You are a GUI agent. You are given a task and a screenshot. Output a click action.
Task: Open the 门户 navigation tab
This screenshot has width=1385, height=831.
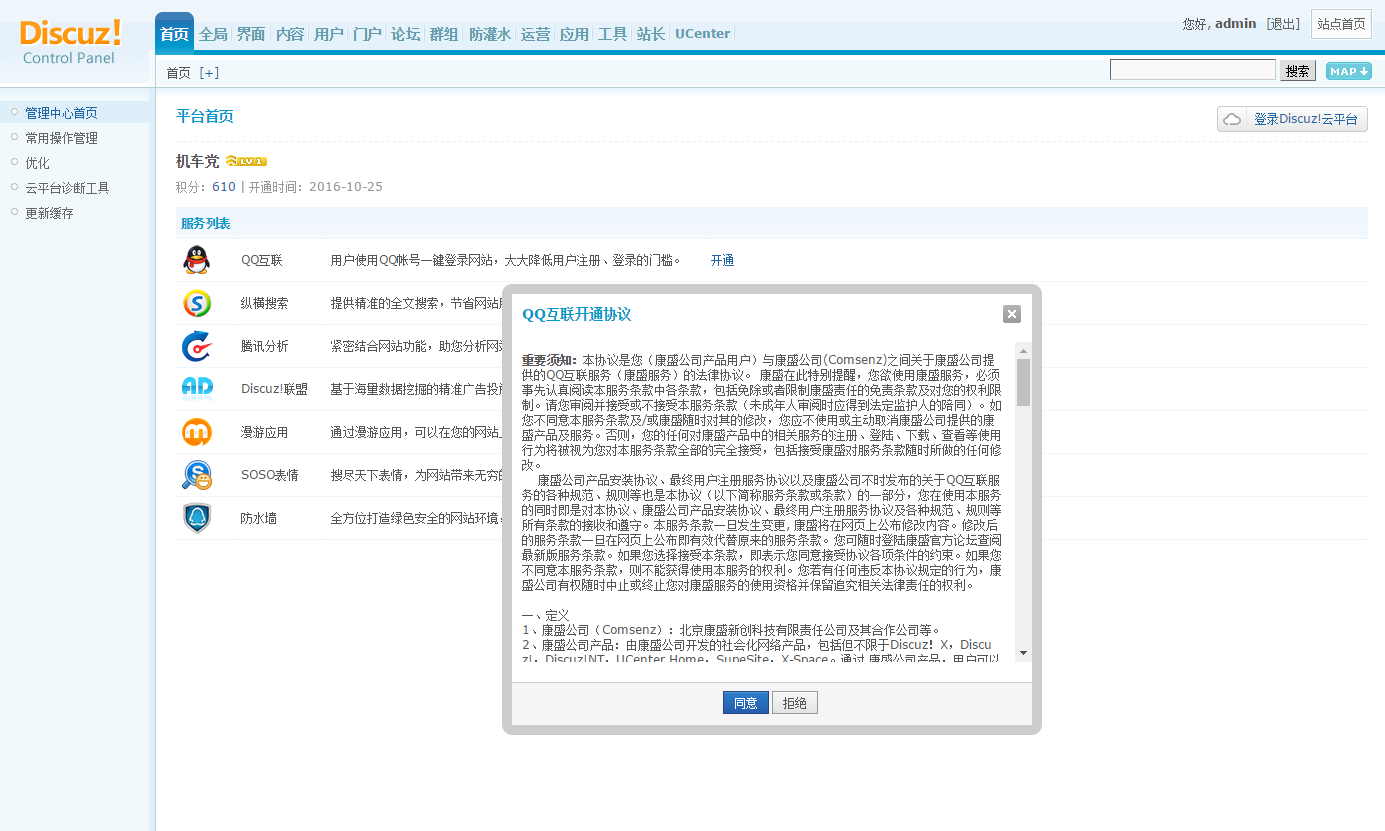[x=367, y=34]
